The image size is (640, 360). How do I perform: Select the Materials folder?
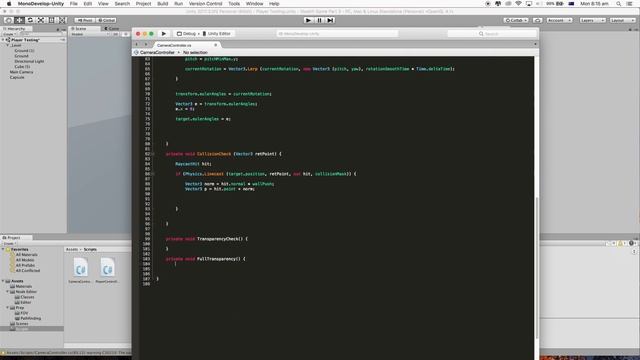click(24, 287)
